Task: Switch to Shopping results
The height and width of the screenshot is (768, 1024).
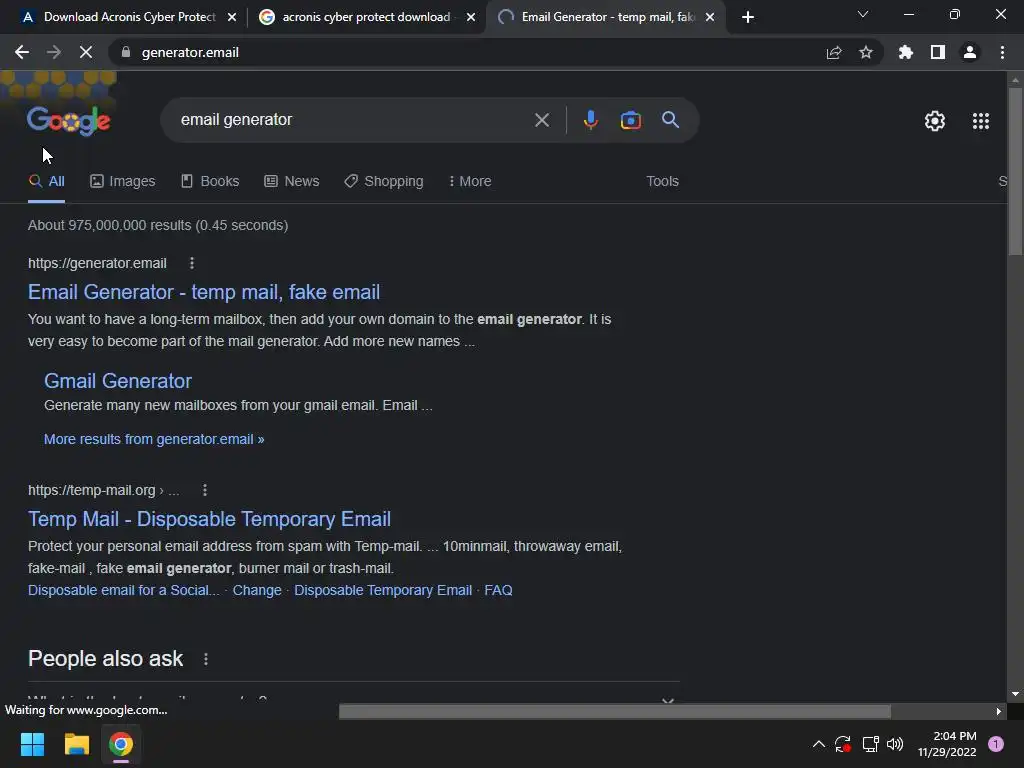Action: [x=384, y=182]
